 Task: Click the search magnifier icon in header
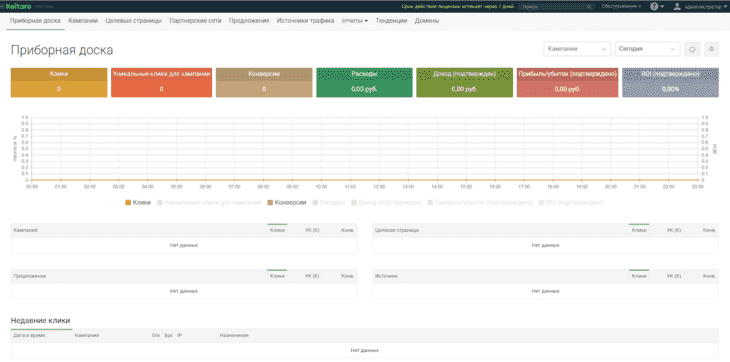pyautogui.click(x=589, y=7)
